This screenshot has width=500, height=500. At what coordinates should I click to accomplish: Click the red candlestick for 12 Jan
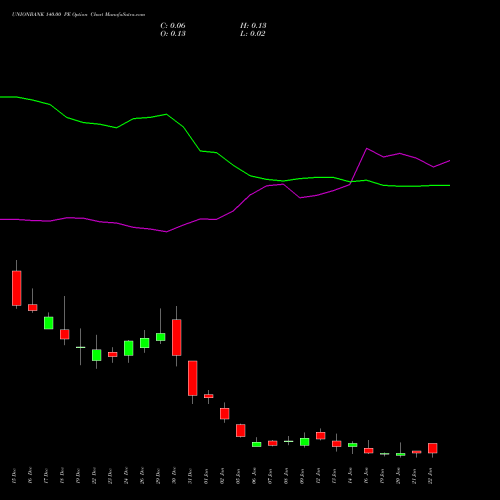[x=321, y=436]
